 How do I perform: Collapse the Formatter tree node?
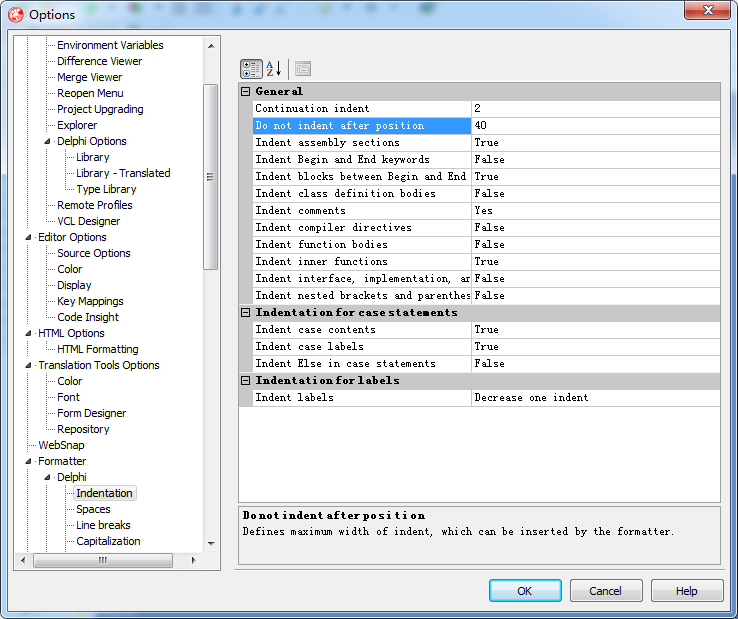pos(28,461)
